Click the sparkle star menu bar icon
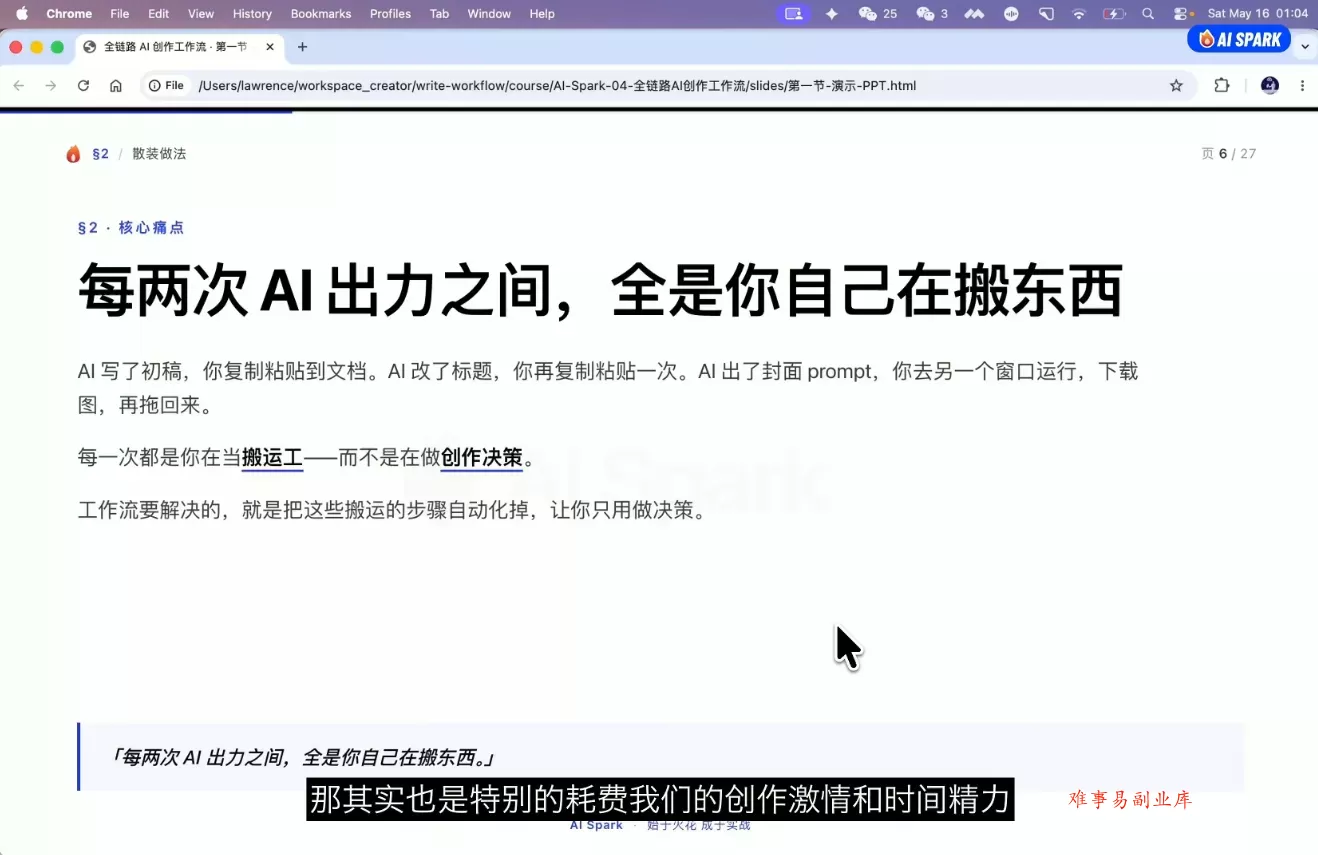Screen dimensions: 1318x855 point(831,13)
